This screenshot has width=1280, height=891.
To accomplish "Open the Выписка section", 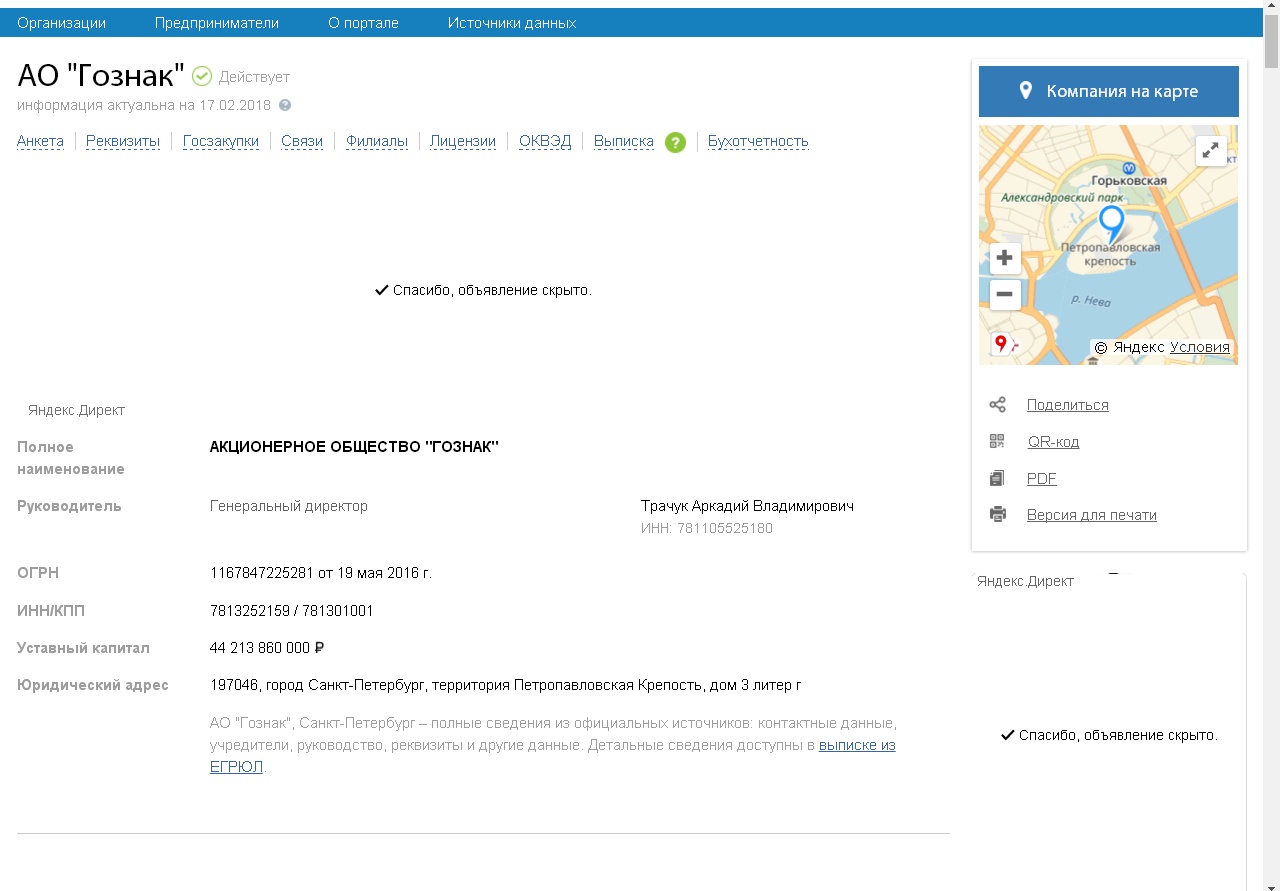I will 624,141.
